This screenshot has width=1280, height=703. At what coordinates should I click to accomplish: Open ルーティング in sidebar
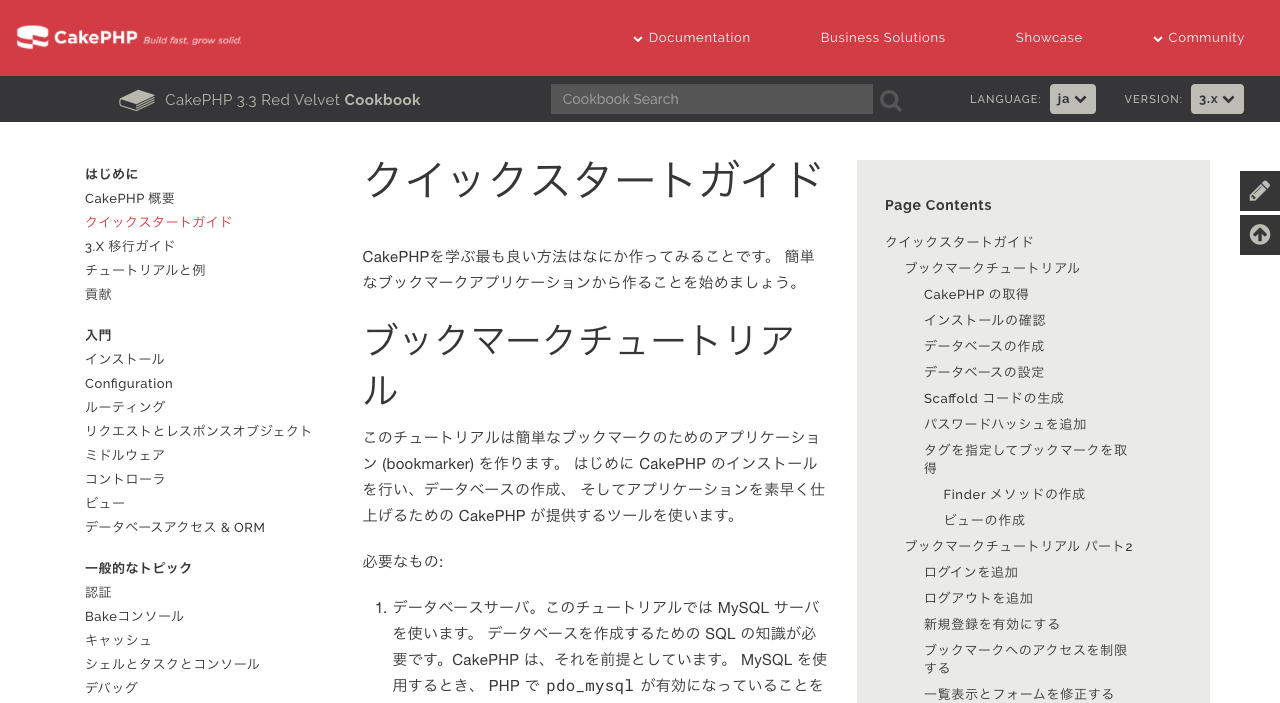point(125,407)
